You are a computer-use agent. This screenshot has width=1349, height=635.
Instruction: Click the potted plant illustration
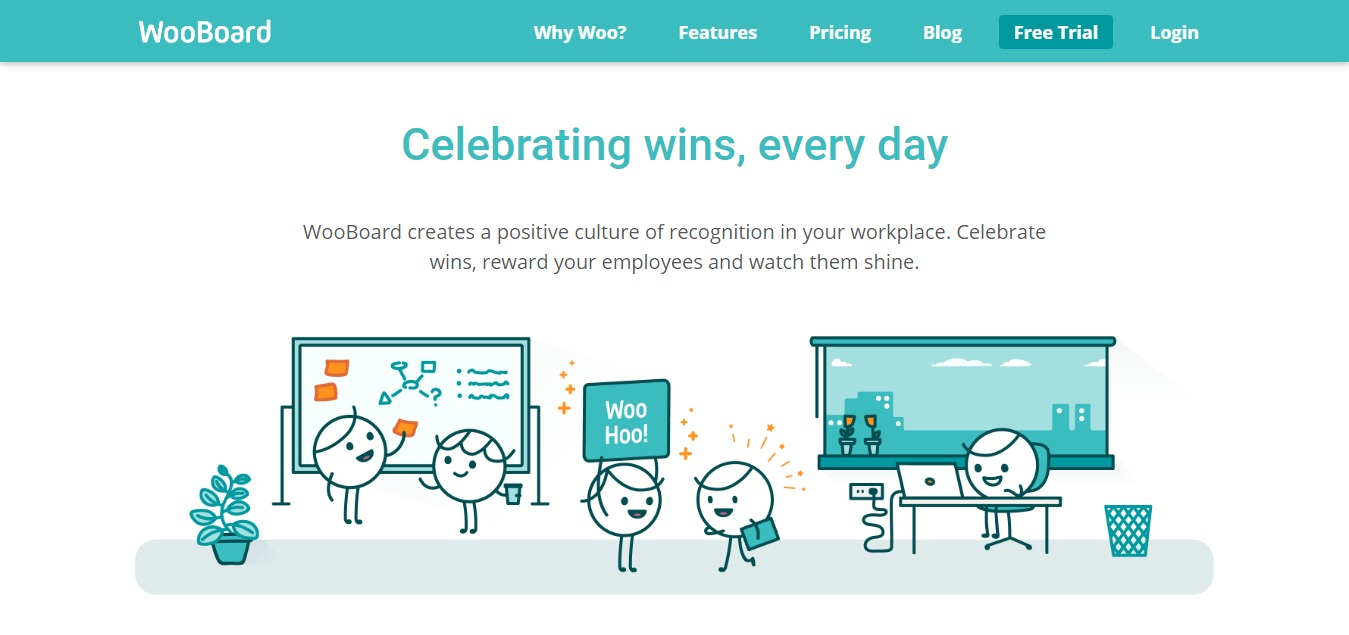225,515
